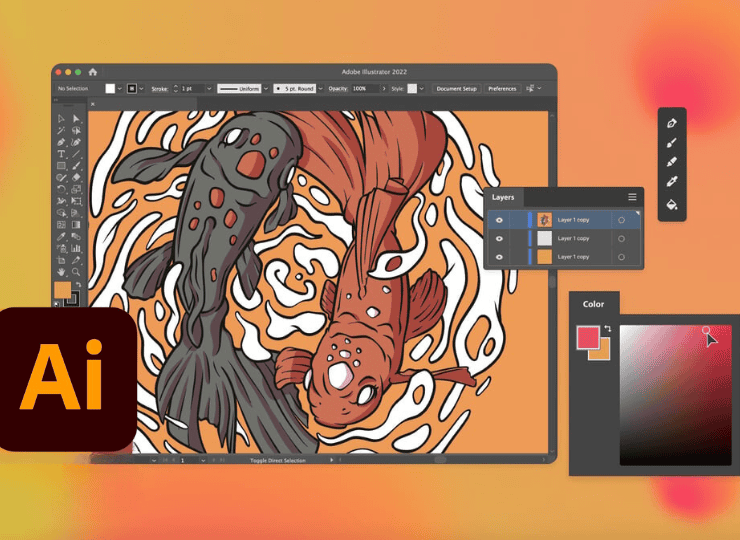Pick the brush icon in floating toolbar

coord(672,143)
